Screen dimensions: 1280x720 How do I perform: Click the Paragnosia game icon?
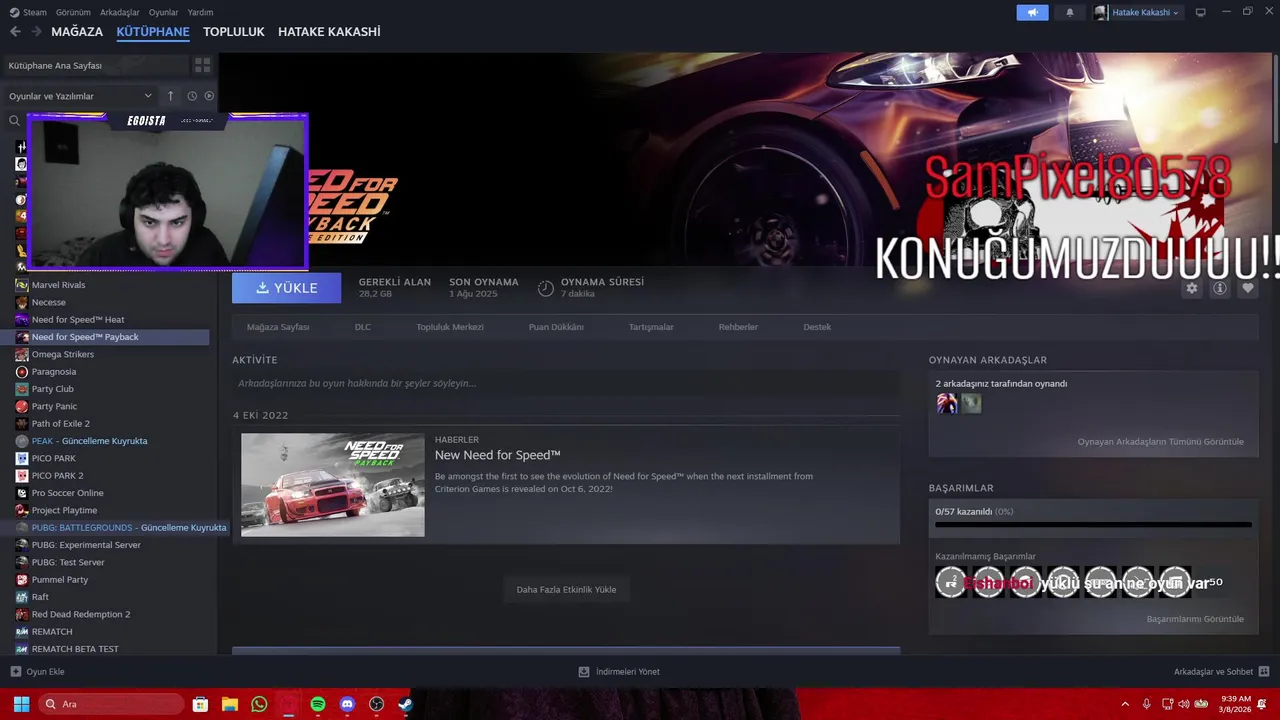point(22,371)
